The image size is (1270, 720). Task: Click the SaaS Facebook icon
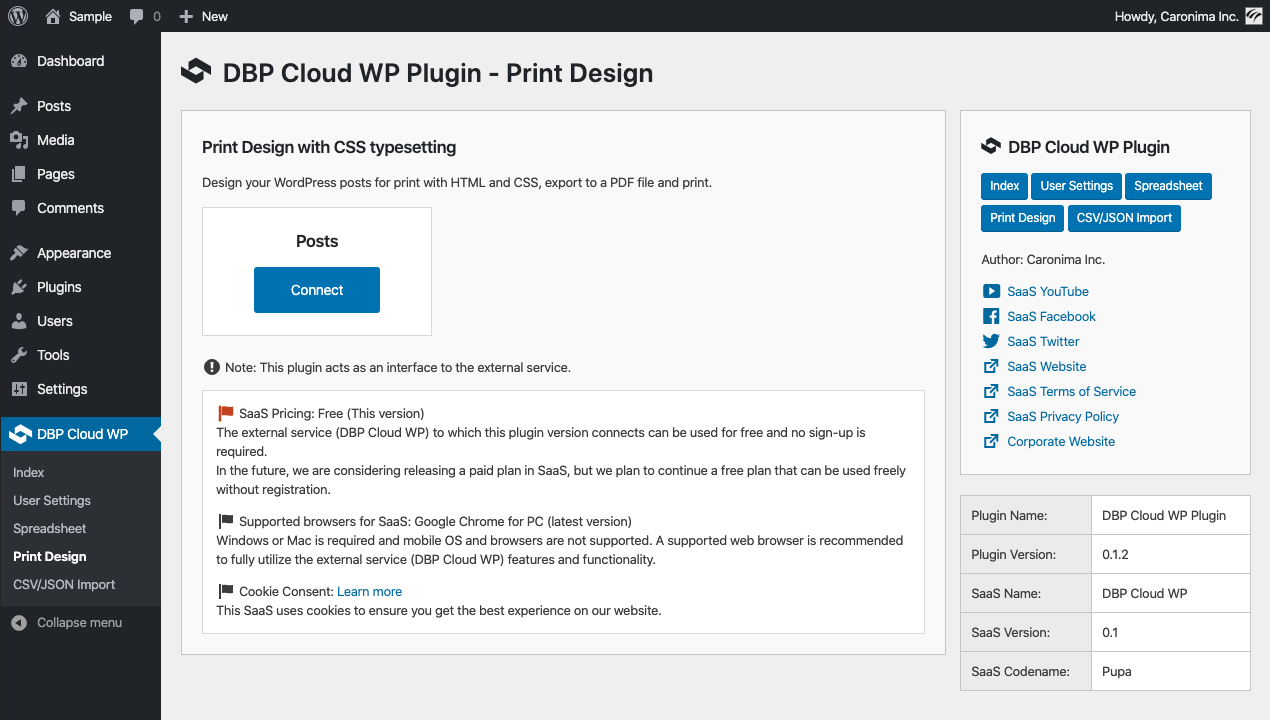point(991,317)
